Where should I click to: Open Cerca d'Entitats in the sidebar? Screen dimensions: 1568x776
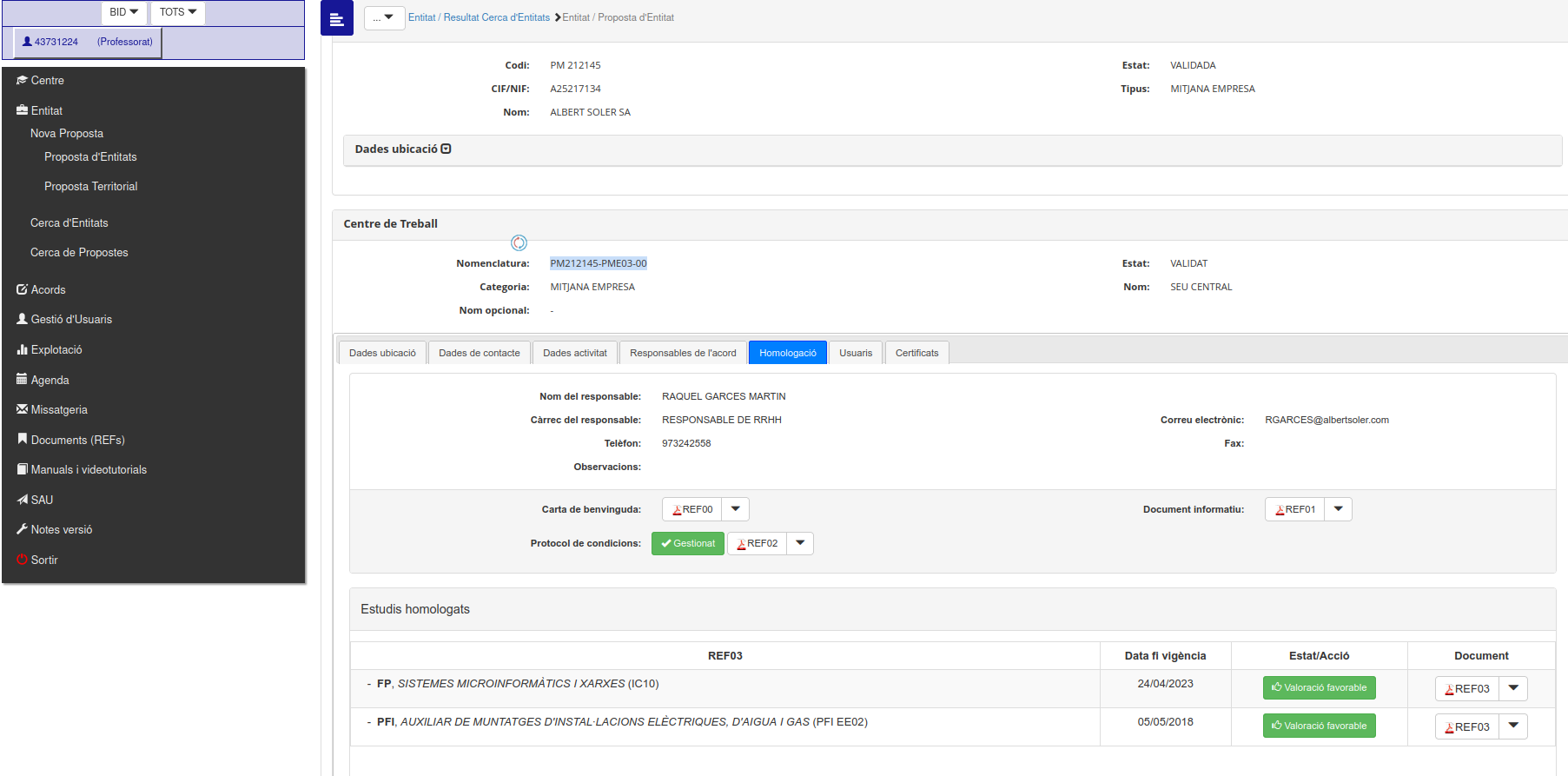tap(69, 222)
